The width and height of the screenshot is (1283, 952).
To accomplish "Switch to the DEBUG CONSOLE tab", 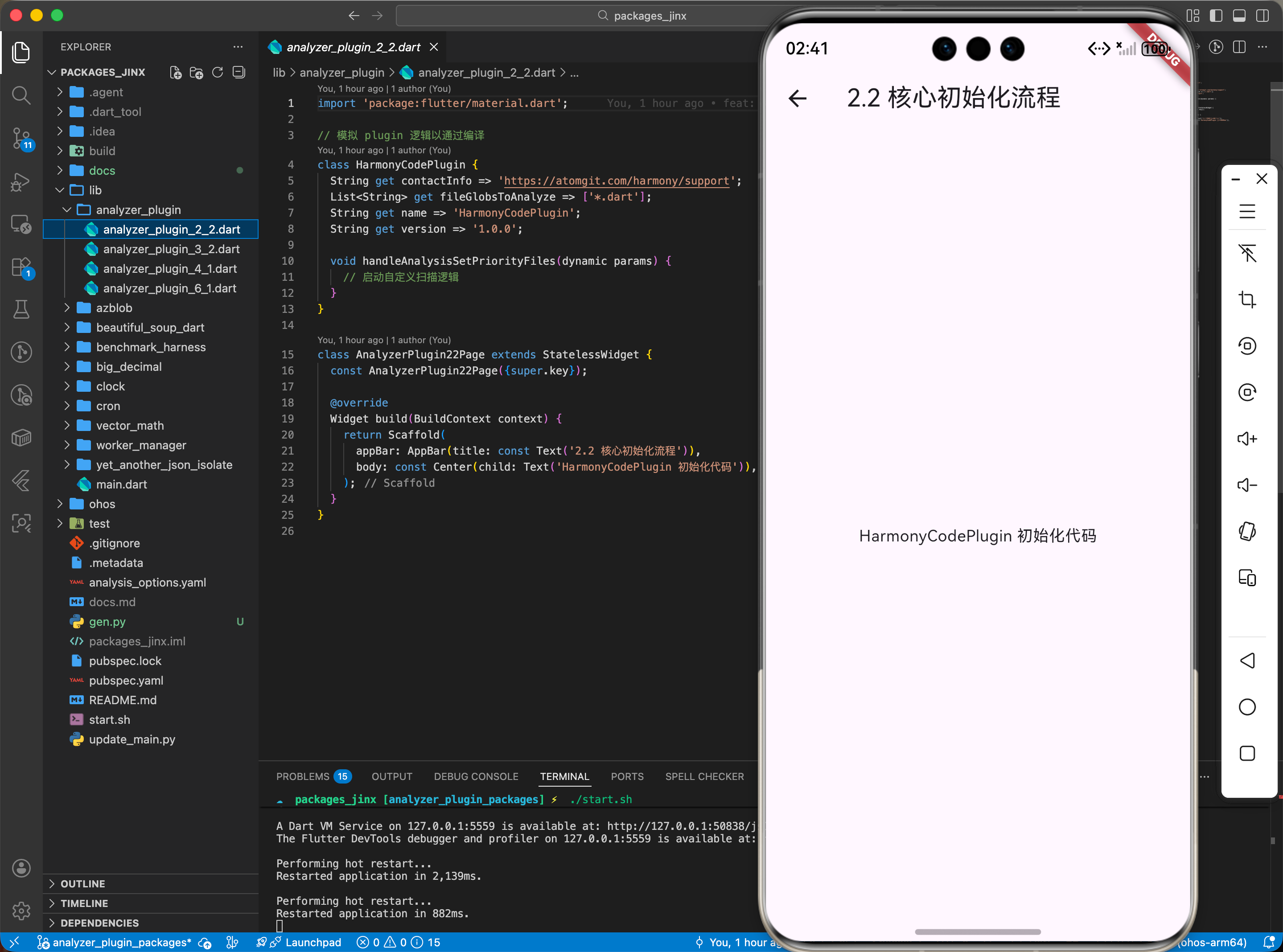I will 476,776.
